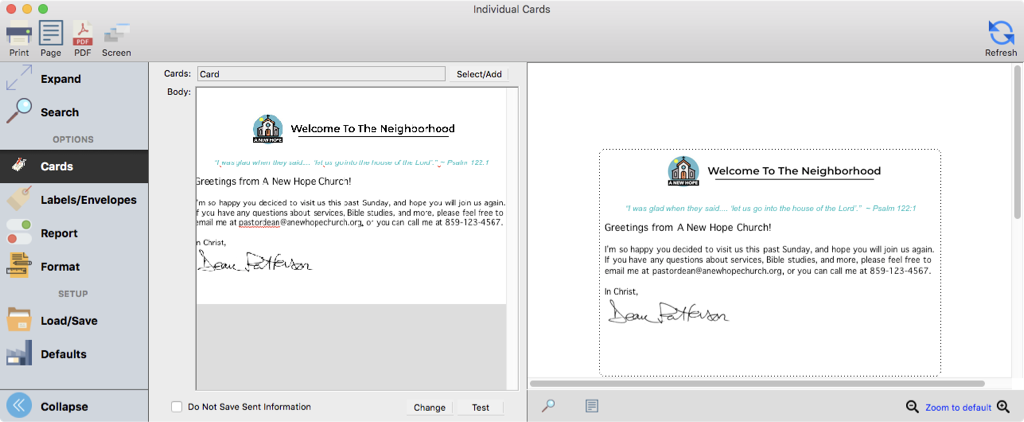The image size is (1024, 422).
Task: Open the Select/Add cards button
Action: click(x=479, y=74)
